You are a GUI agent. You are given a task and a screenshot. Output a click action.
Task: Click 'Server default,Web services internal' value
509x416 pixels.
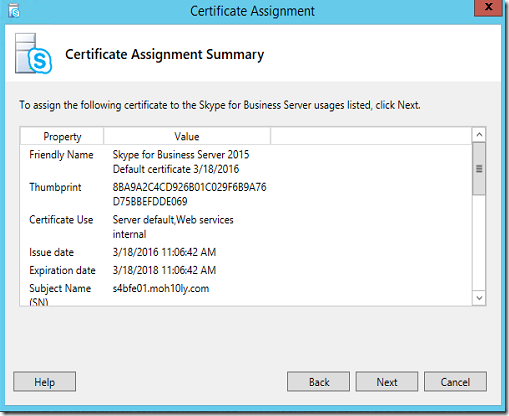pyautogui.click(x=173, y=227)
